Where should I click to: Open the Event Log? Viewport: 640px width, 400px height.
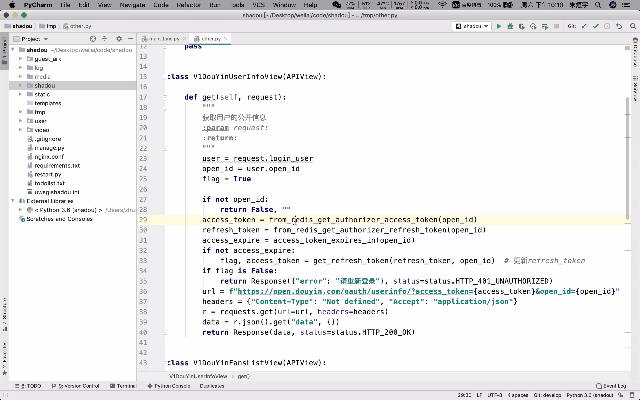click(x=611, y=386)
